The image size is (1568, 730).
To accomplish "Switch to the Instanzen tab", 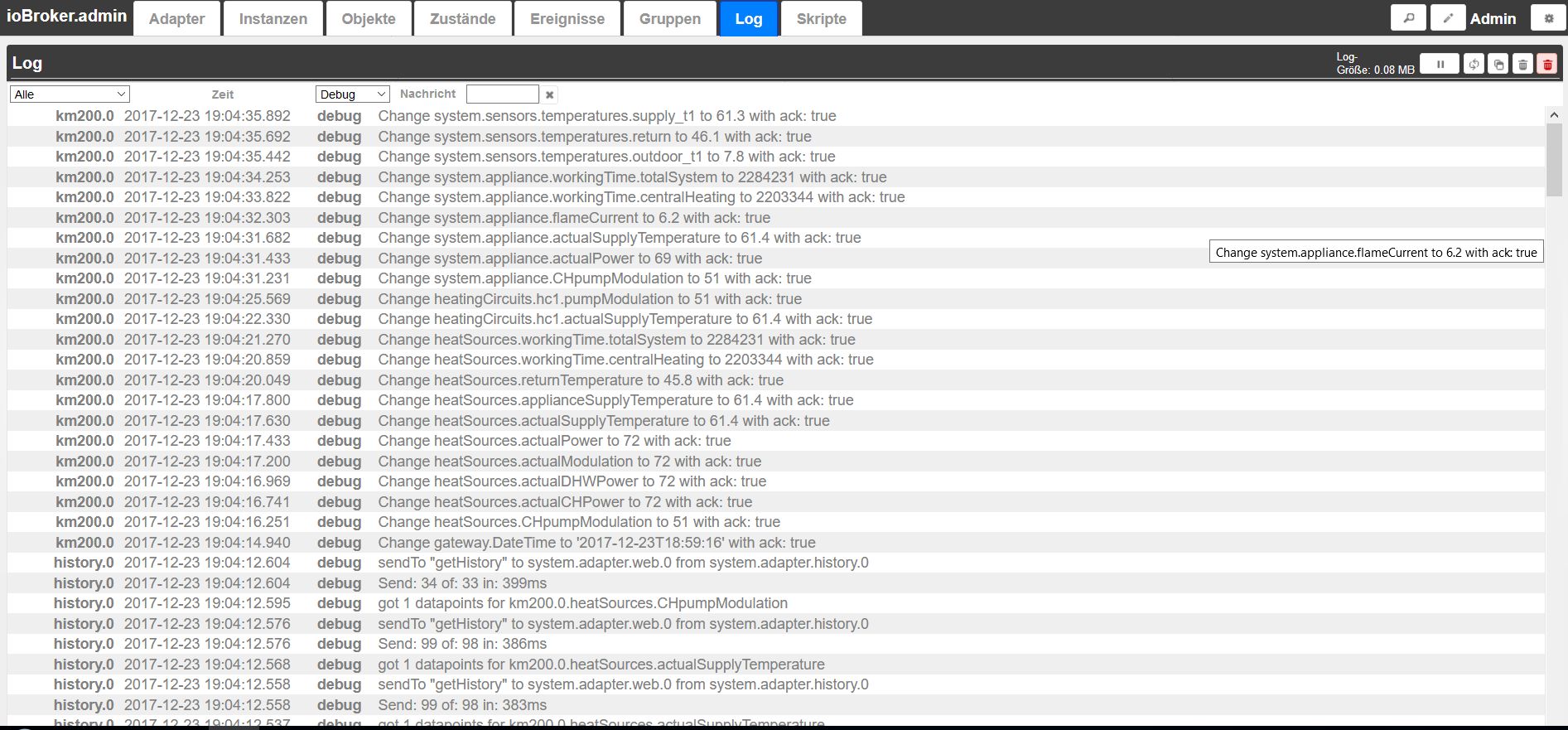I will [x=273, y=18].
